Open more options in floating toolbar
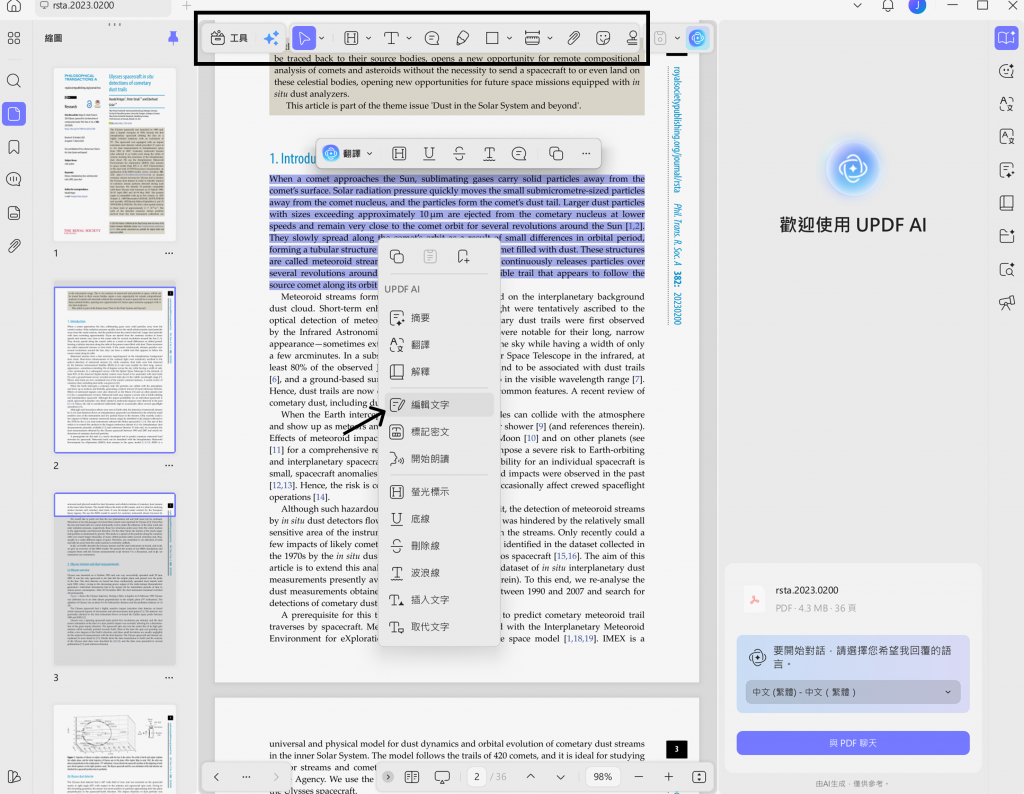 [586, 153]
